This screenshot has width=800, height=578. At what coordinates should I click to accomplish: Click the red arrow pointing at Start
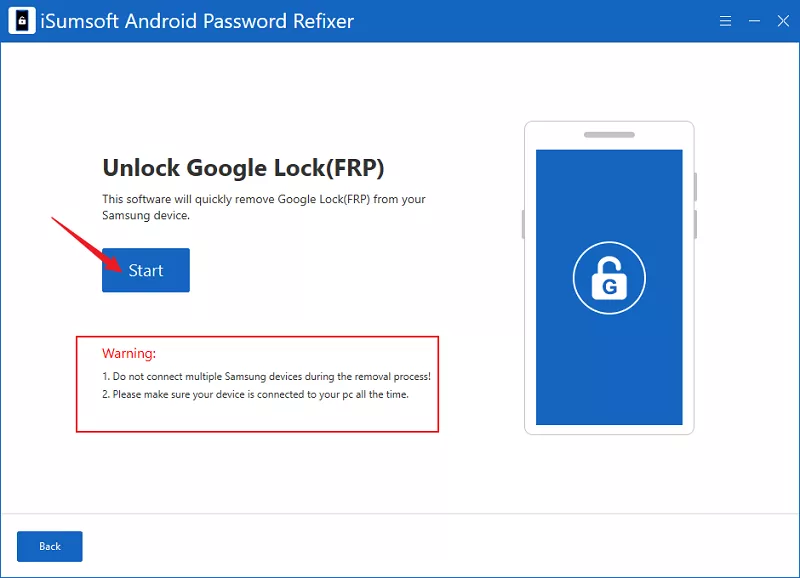click(x=86, y=245)
